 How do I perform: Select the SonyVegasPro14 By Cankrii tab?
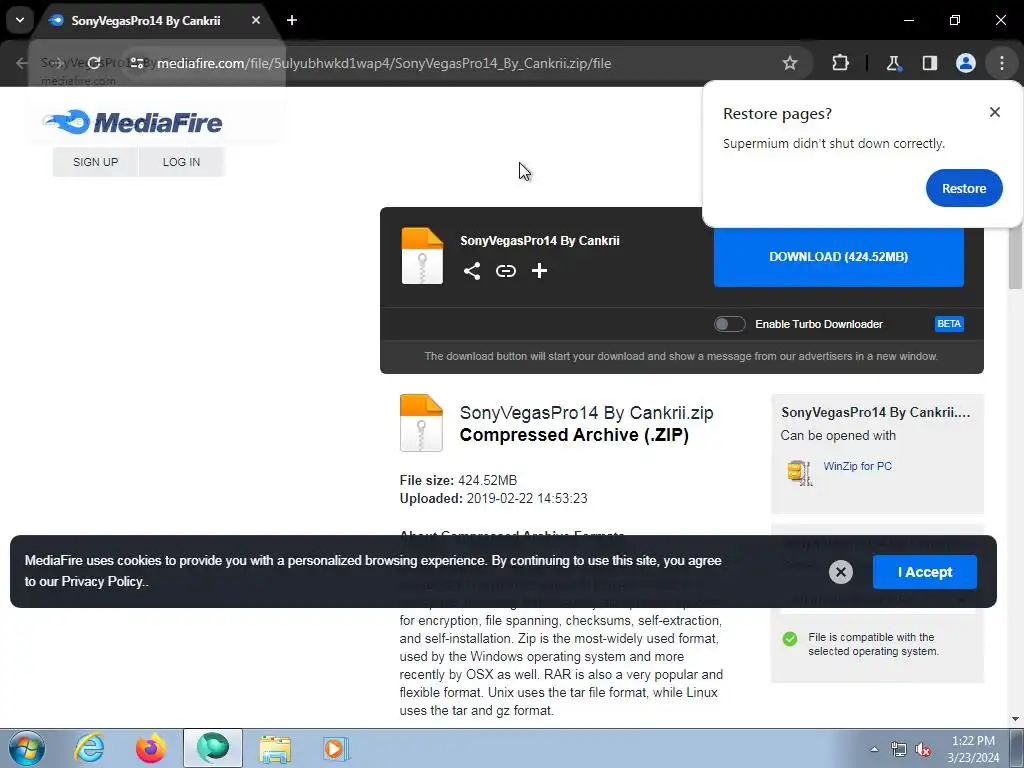tap(146, 20)
